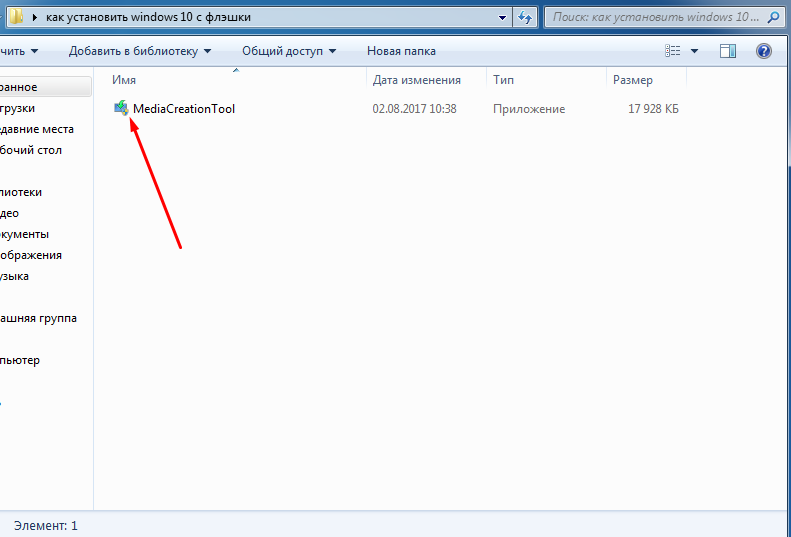
Task: Open Видео library in the sidebar
Action: coord(10,213)
